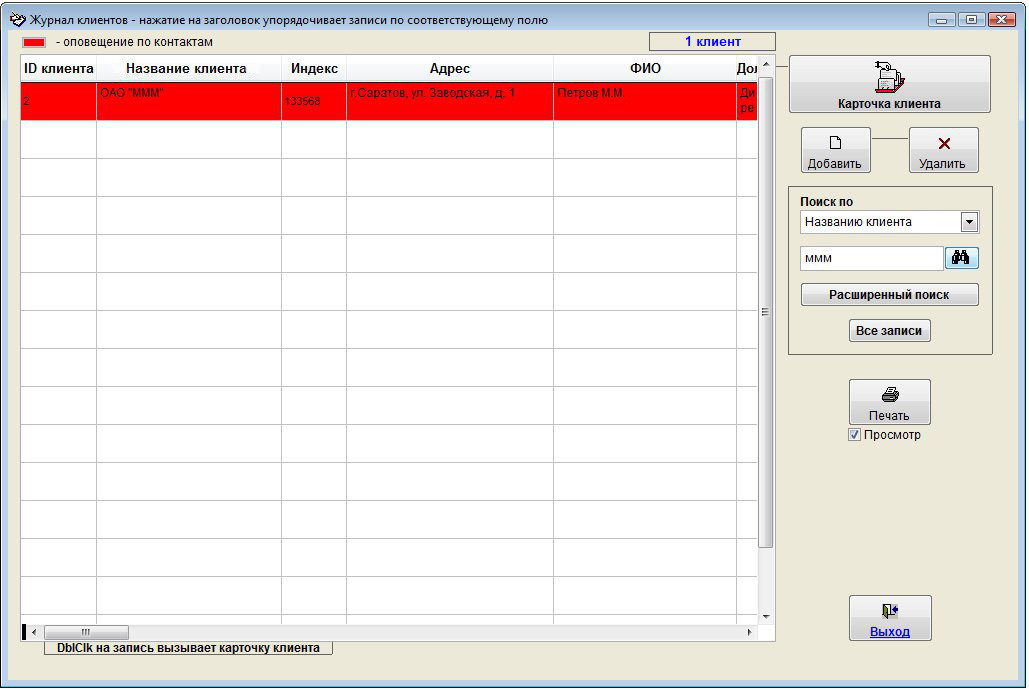This screenshot has width=1029, height=690.
Task: Sort records by ФИО header
Action: [x=645, y=68]
